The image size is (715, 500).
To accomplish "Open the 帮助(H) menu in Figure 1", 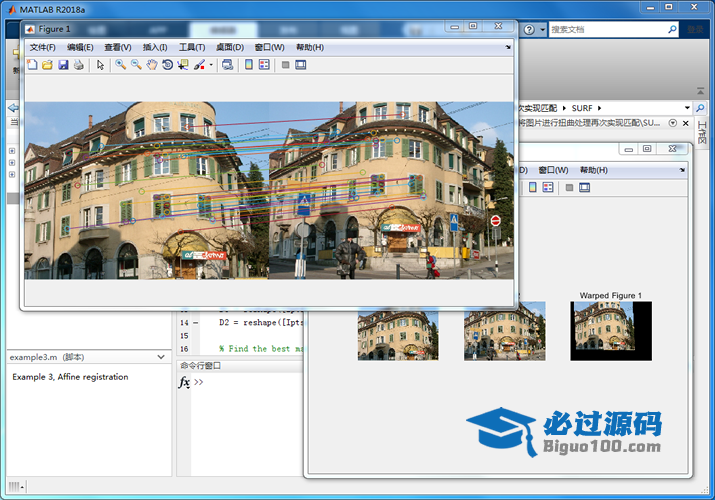I will [x=310, y=47].
